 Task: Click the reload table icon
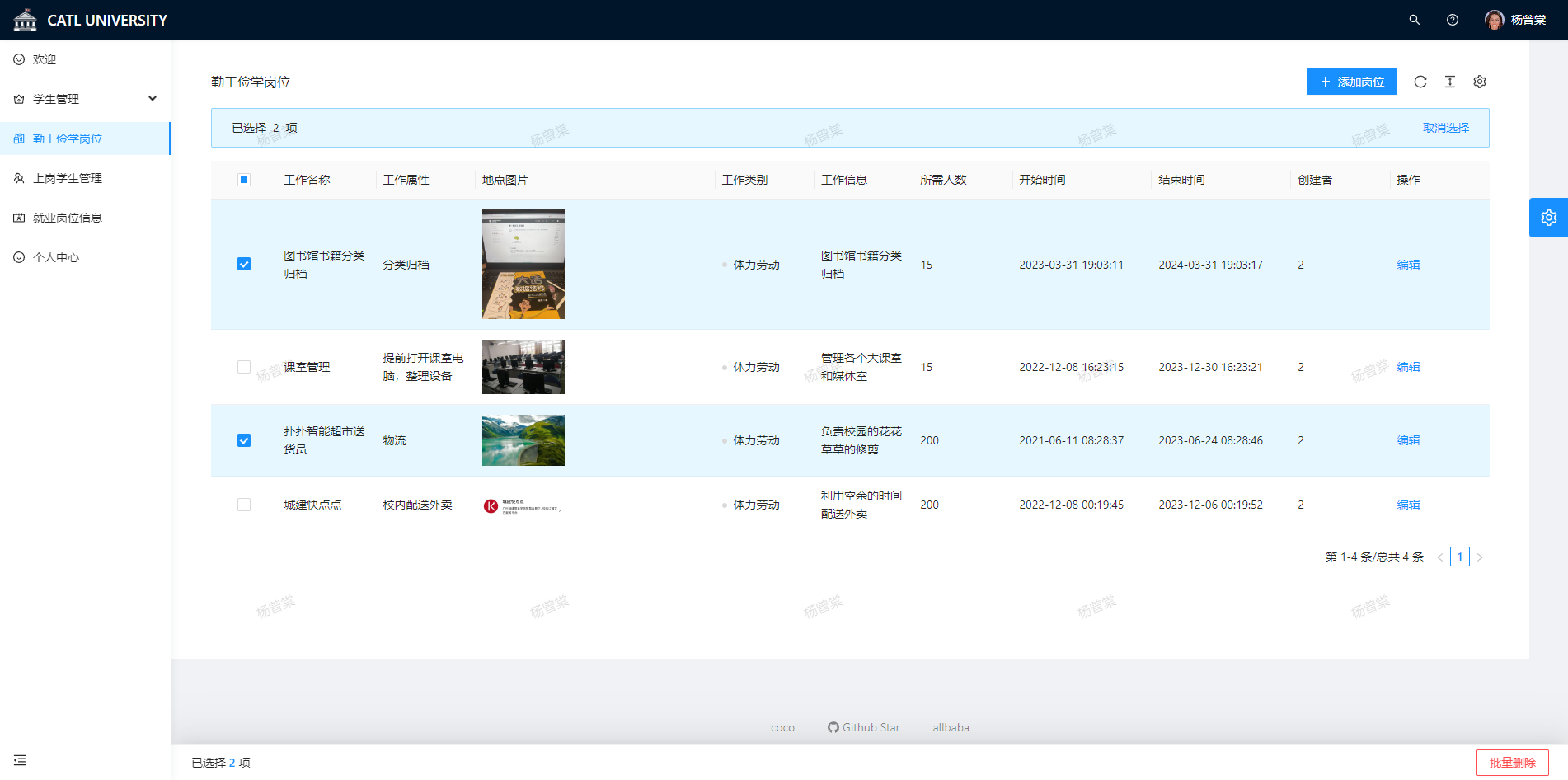(x=1420, y=82)
